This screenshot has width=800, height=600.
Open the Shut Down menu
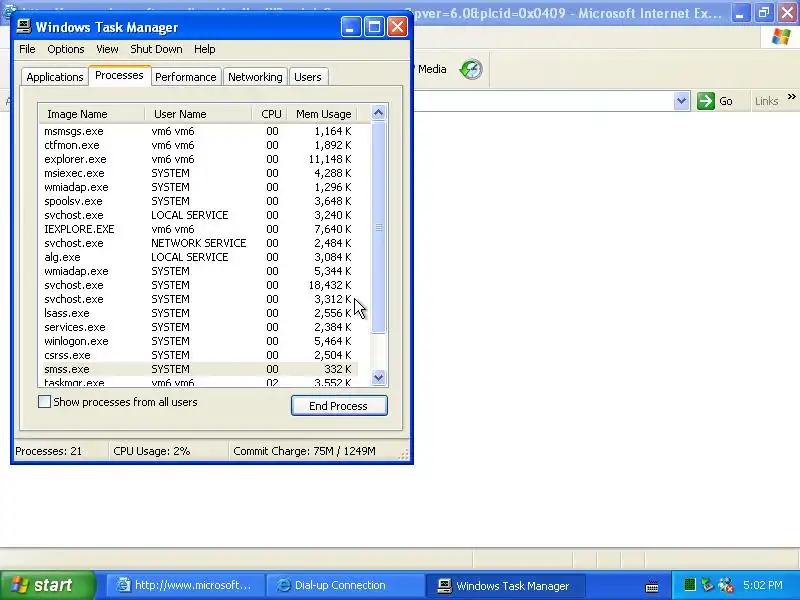click(156, 49)
